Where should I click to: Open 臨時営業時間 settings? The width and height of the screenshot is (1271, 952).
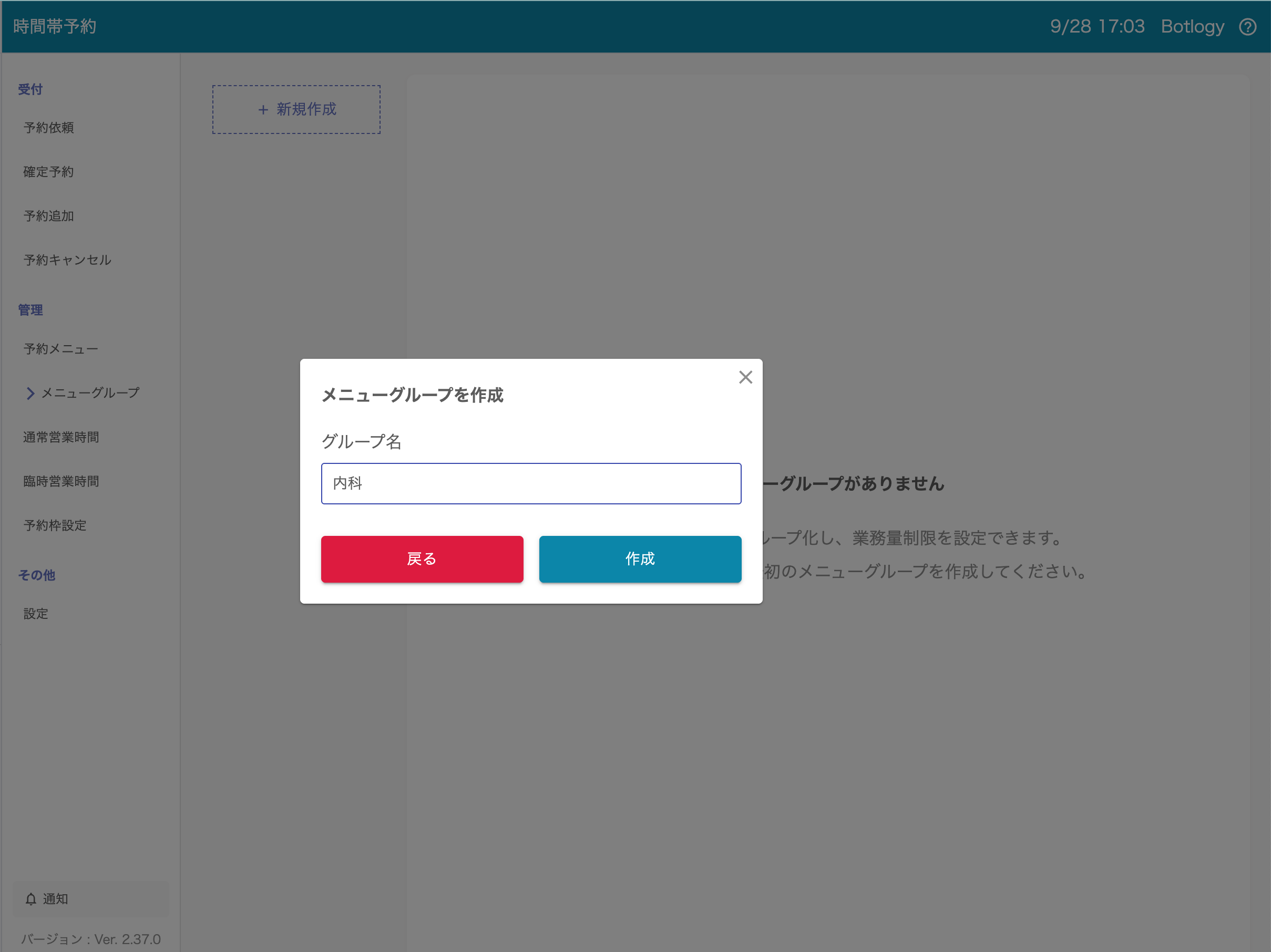[x=61, y=482]
